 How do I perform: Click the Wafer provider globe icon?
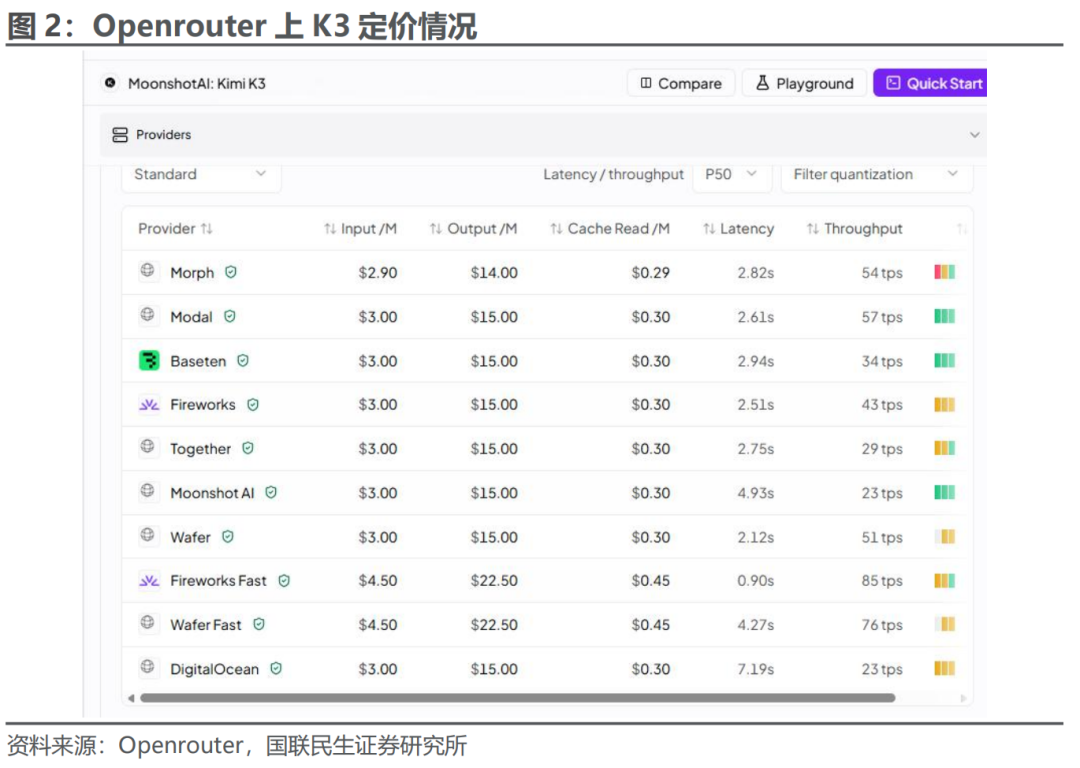147,535
